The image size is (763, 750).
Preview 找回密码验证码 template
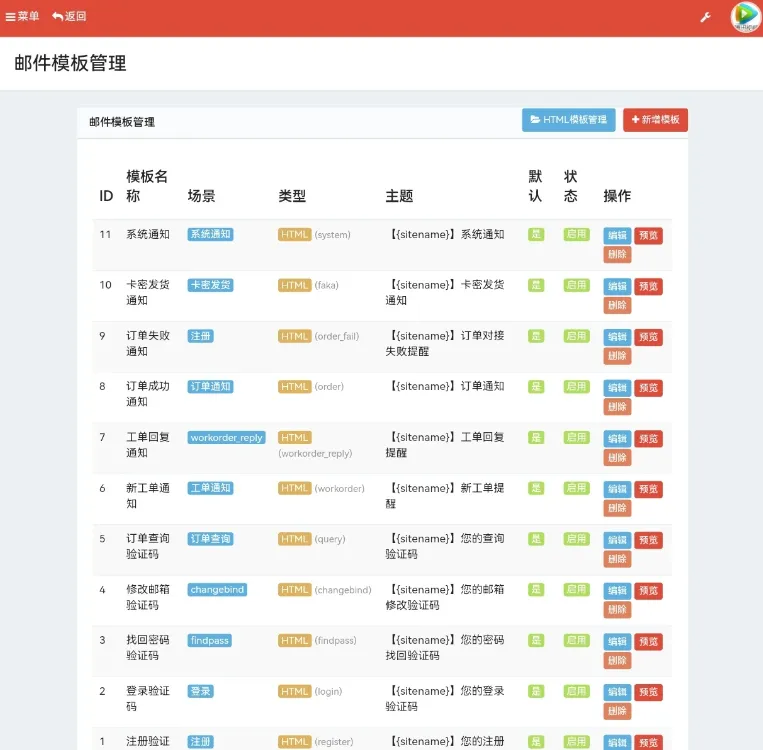tap(648, 641)
